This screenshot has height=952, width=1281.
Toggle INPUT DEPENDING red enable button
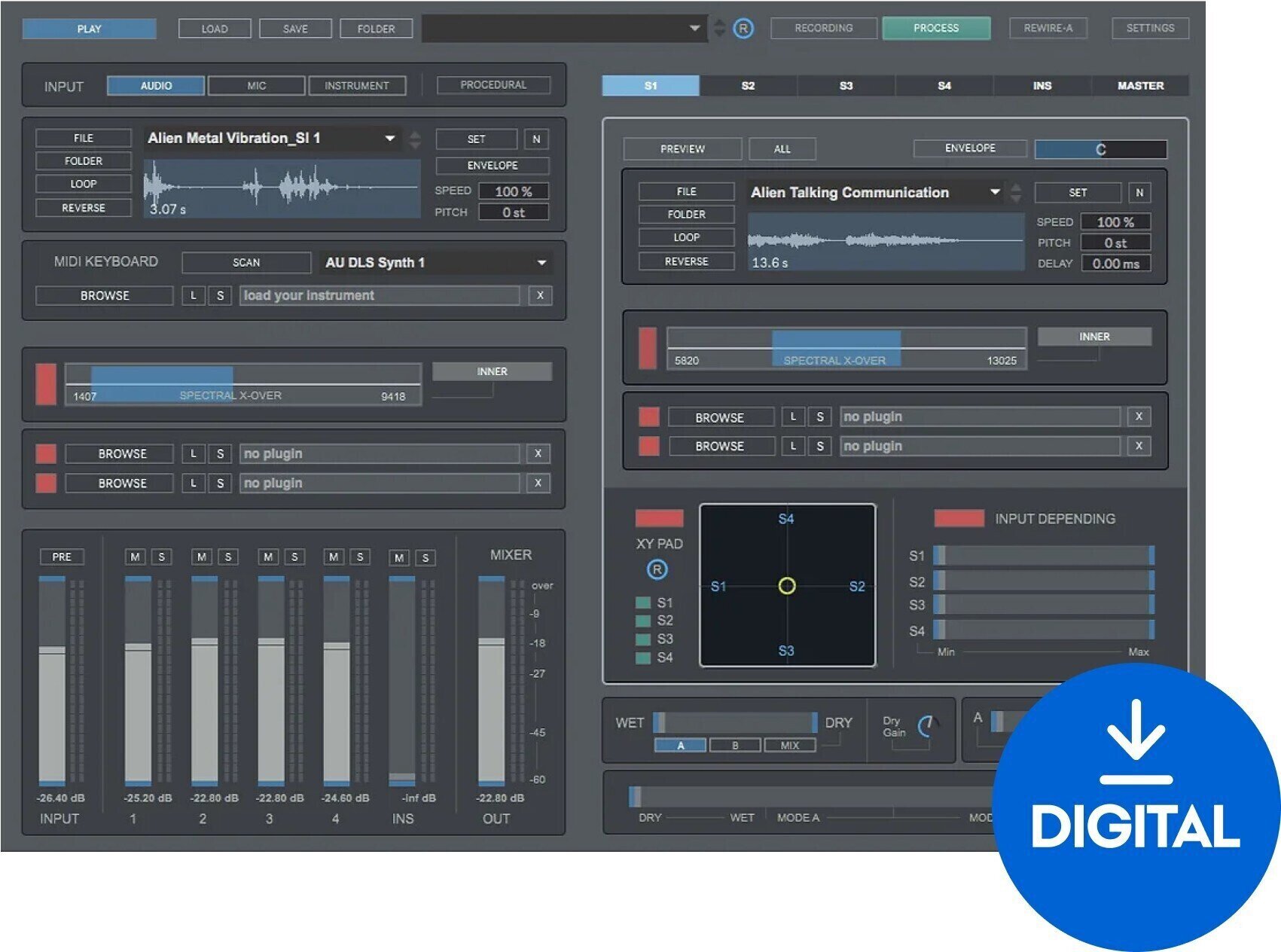coord(959,518)
